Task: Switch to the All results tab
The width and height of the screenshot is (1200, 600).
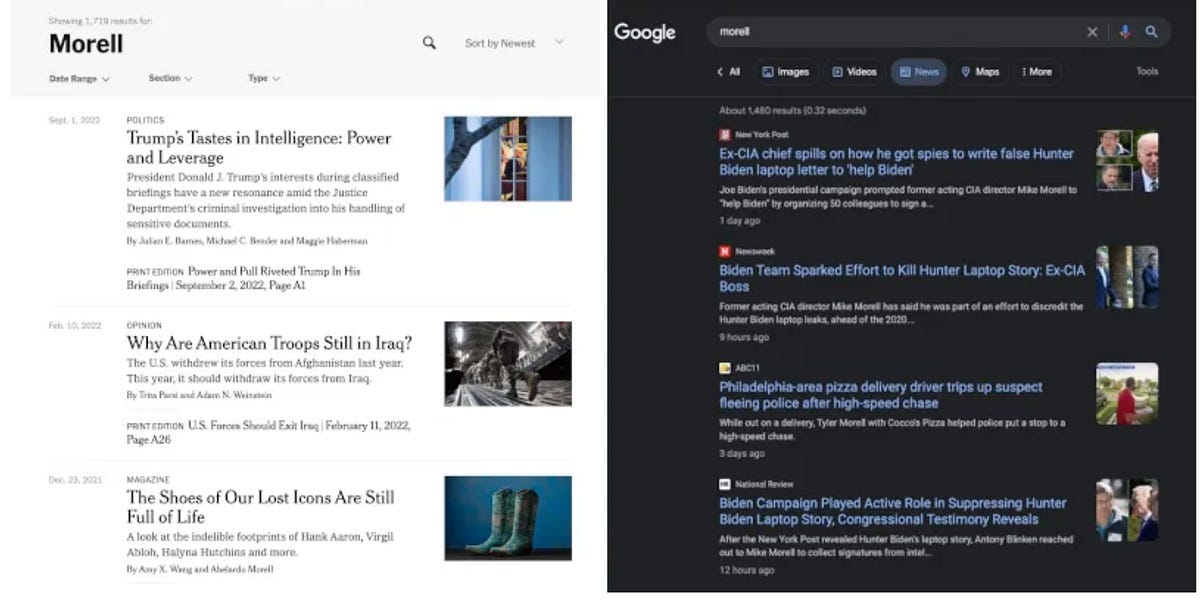Action: point(729,72)
